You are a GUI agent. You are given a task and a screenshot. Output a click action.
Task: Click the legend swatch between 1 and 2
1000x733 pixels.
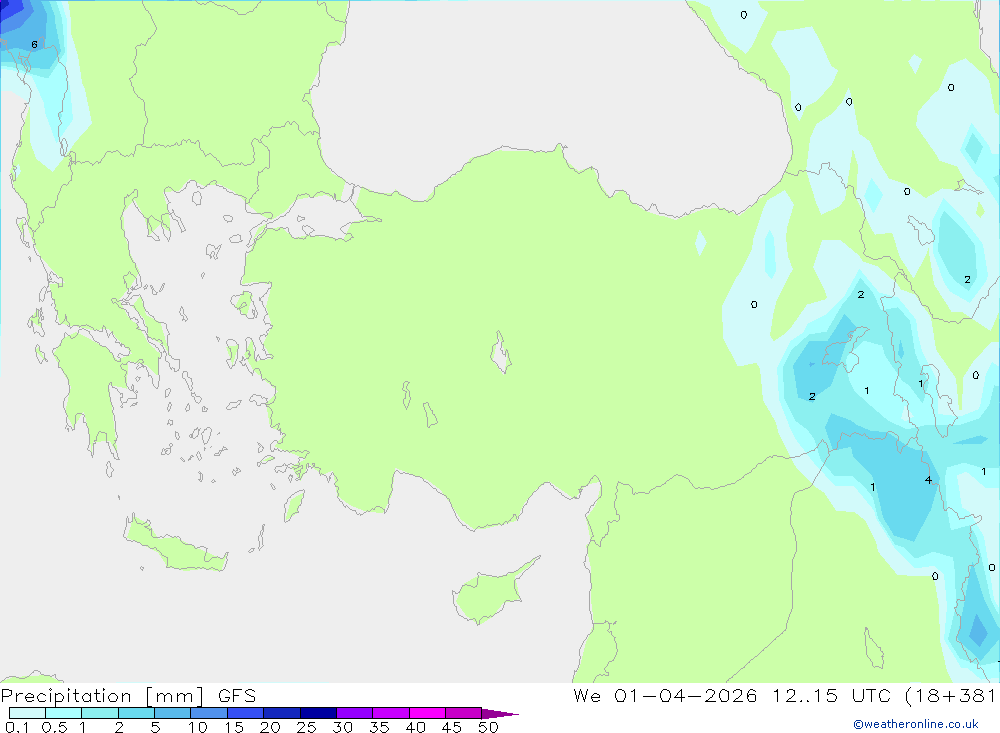[100, 713]
